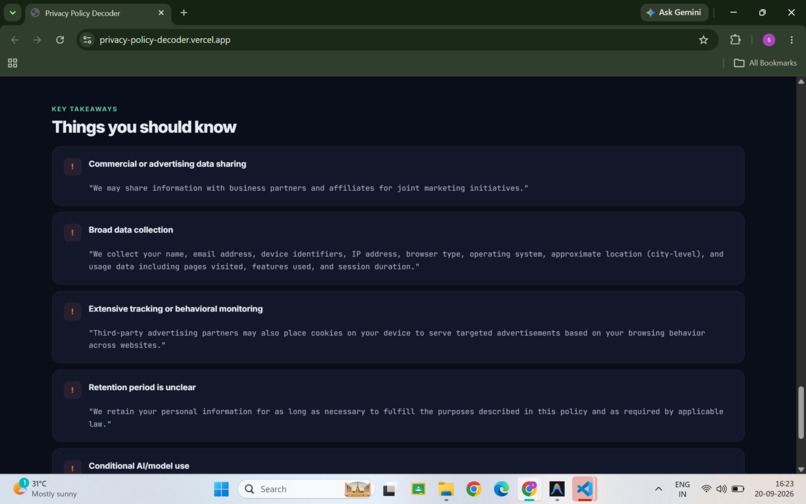
Task: Open Visual Studio Code from the taskbar
Action: (584, 489)
